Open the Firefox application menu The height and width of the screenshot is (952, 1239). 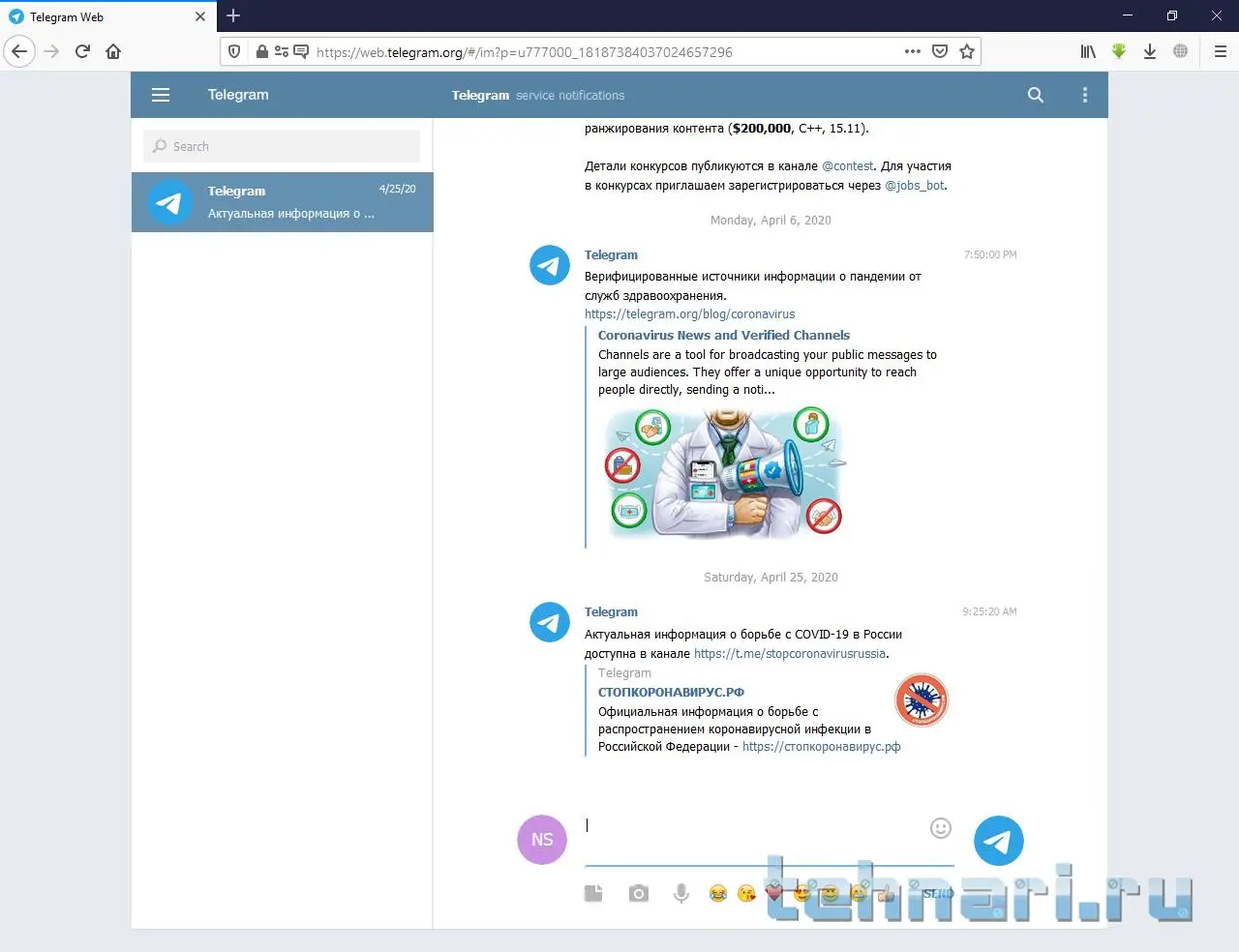tap(1220, 51)
